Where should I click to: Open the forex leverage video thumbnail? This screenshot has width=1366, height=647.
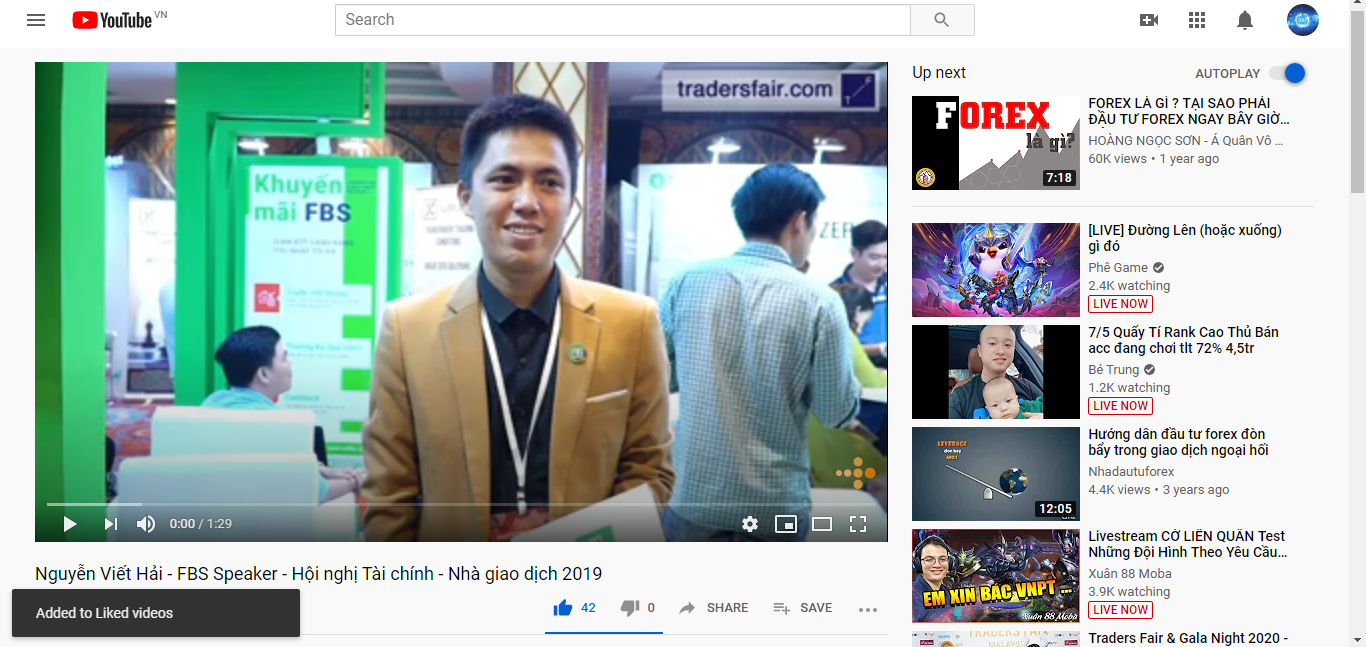[996, 474]
